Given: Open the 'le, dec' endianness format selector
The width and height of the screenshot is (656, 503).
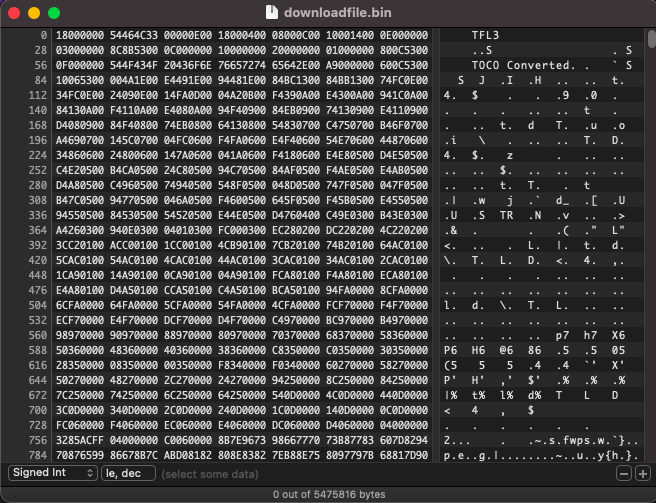Looking at the screenshot, I should [127, 473].
